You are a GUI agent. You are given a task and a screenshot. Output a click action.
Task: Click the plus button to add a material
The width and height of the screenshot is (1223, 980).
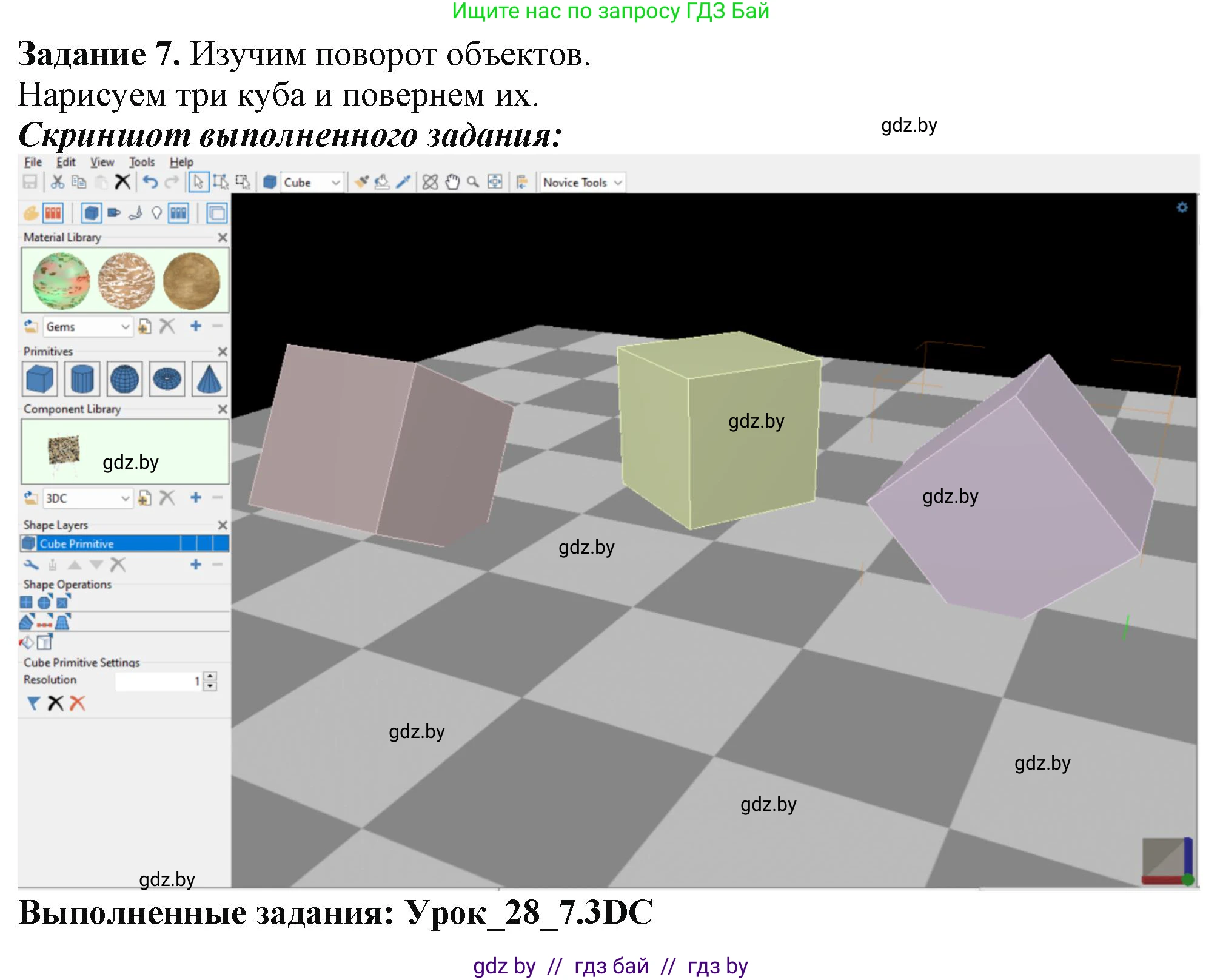[195, 327]
